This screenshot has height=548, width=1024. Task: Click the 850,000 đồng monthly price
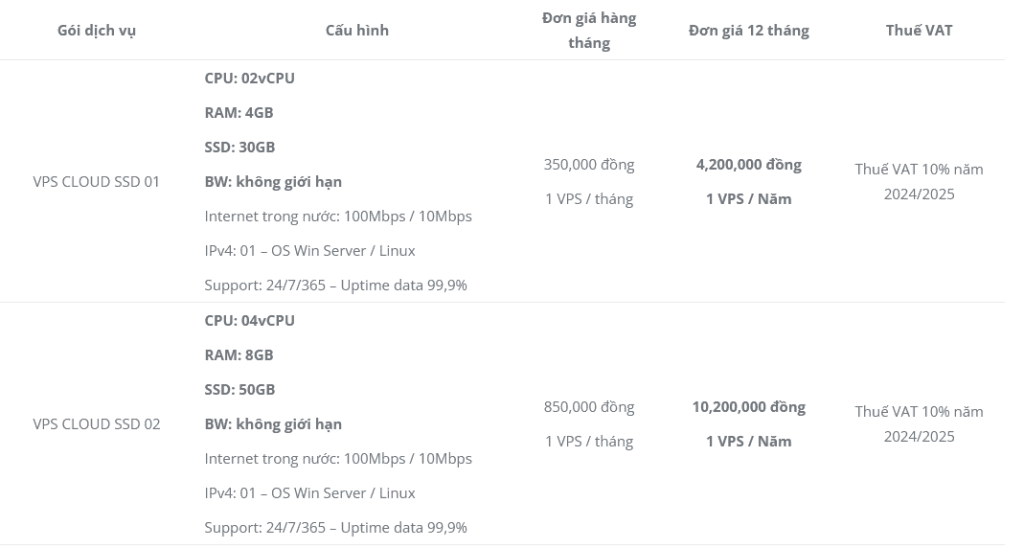[589, 407]
